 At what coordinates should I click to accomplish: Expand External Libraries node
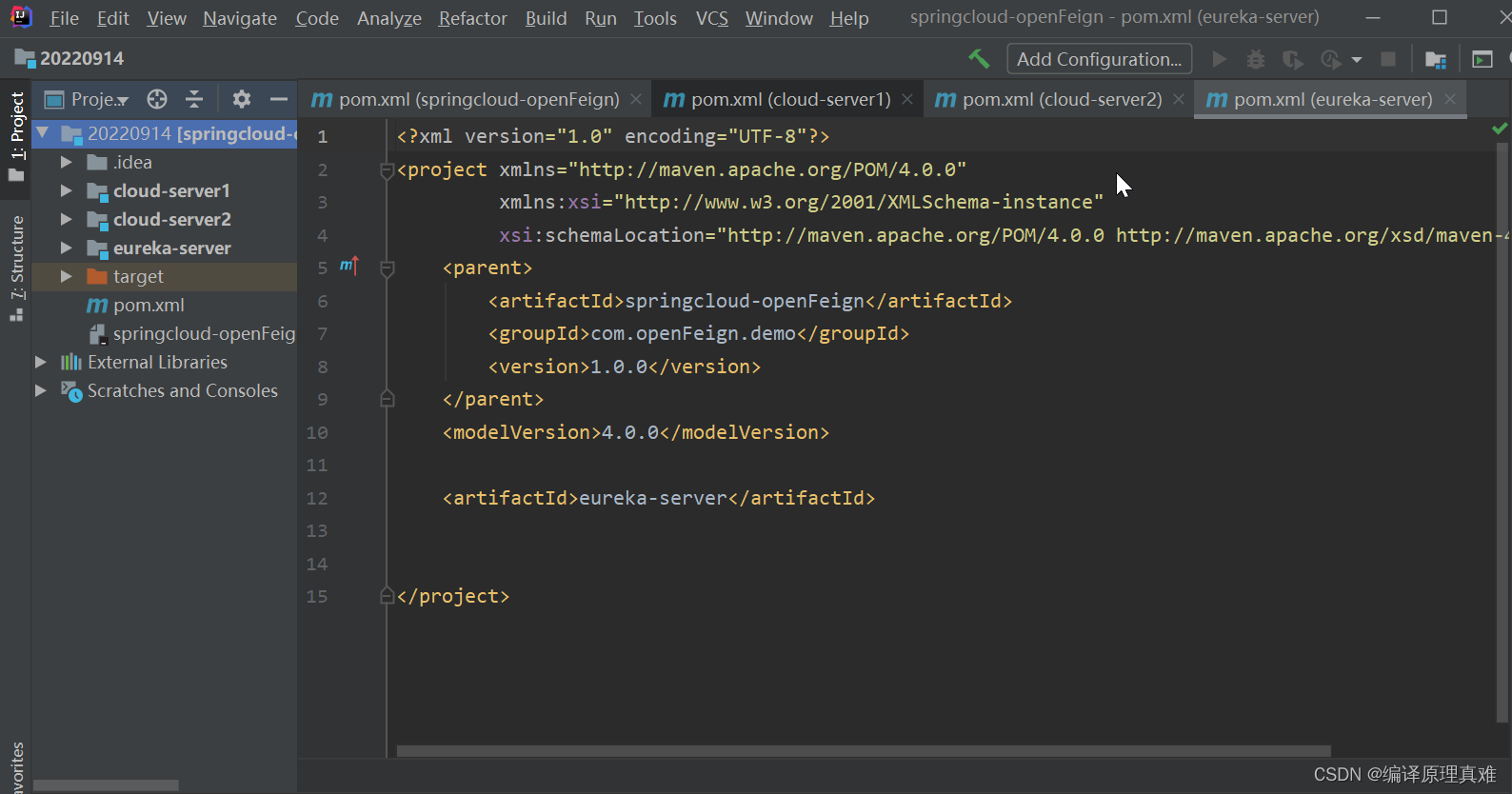click(x=41, y=363)
